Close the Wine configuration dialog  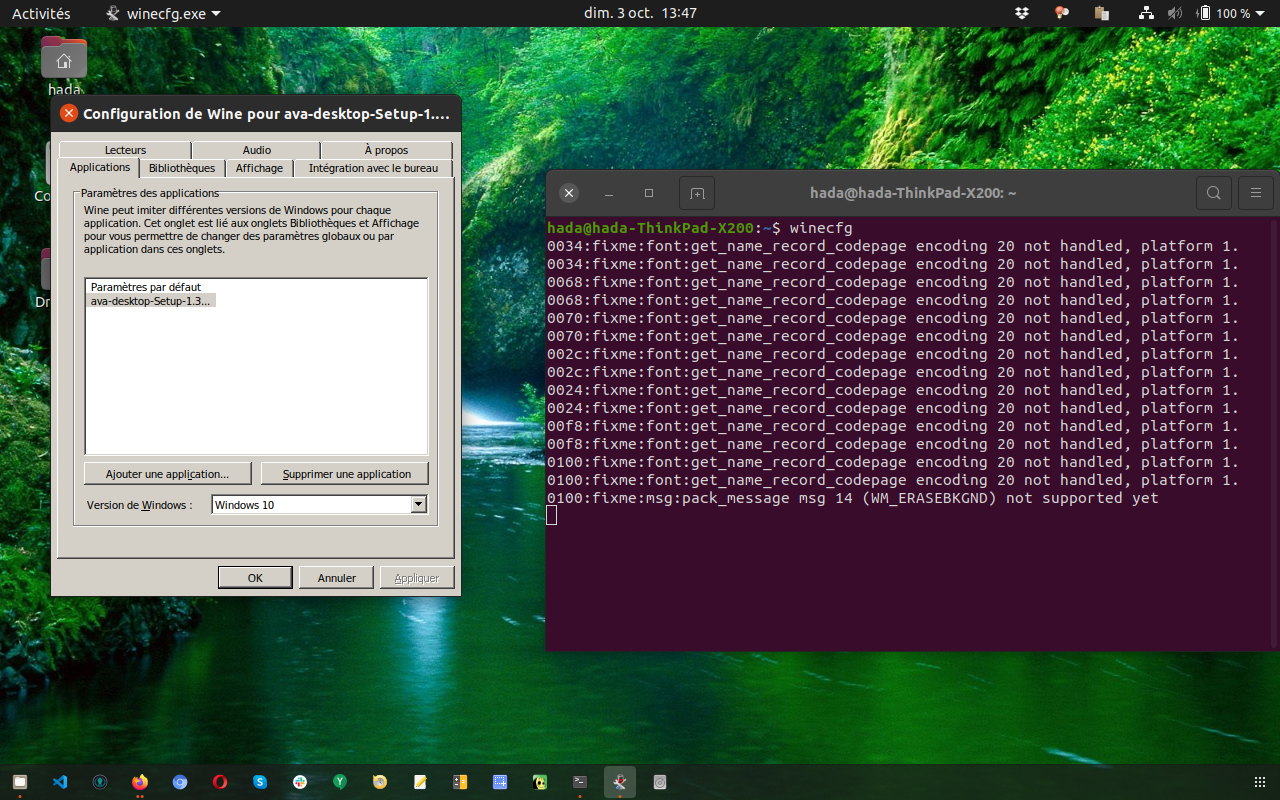[x=68, y=114]
